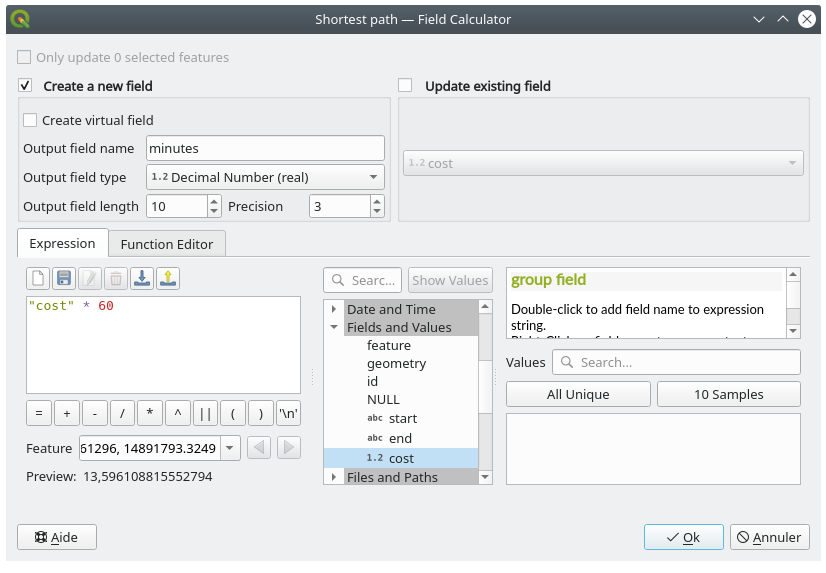The width and height of the screenshot is (826, 573).
Task: Increase the Precision spinbox value
Action: pyautogui.click(x=377, y=201)
